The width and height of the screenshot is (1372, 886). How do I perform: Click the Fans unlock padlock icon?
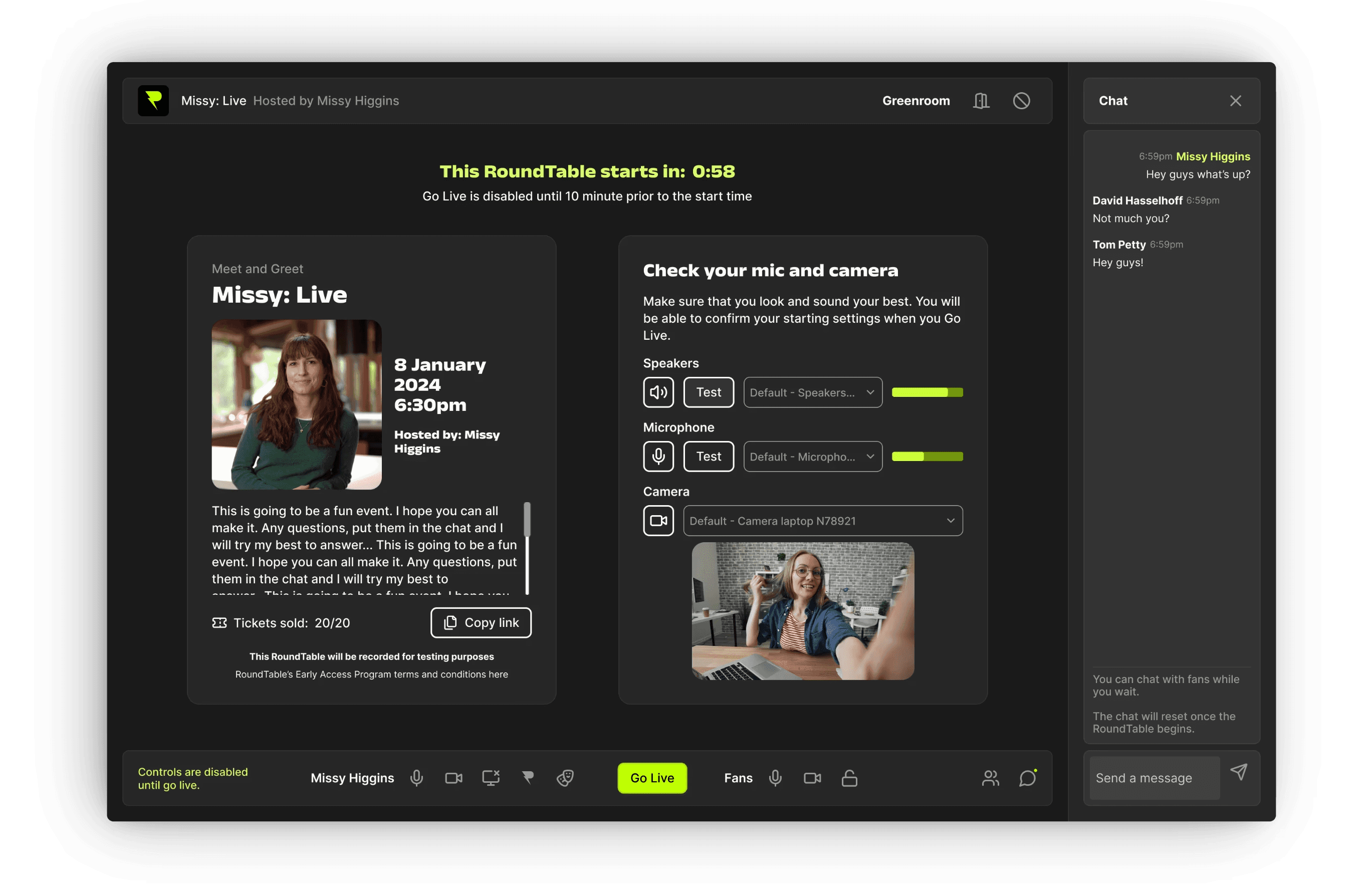click(849, 778)
